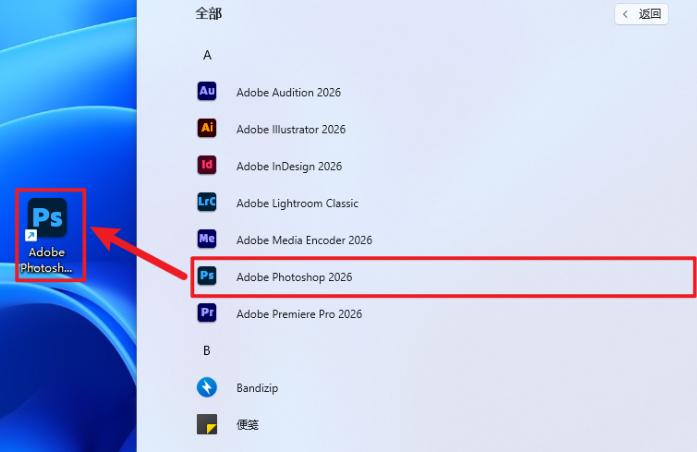Click the Lightroom Classic LrC icon
The image size is (697, 452).
coord(207,203)
